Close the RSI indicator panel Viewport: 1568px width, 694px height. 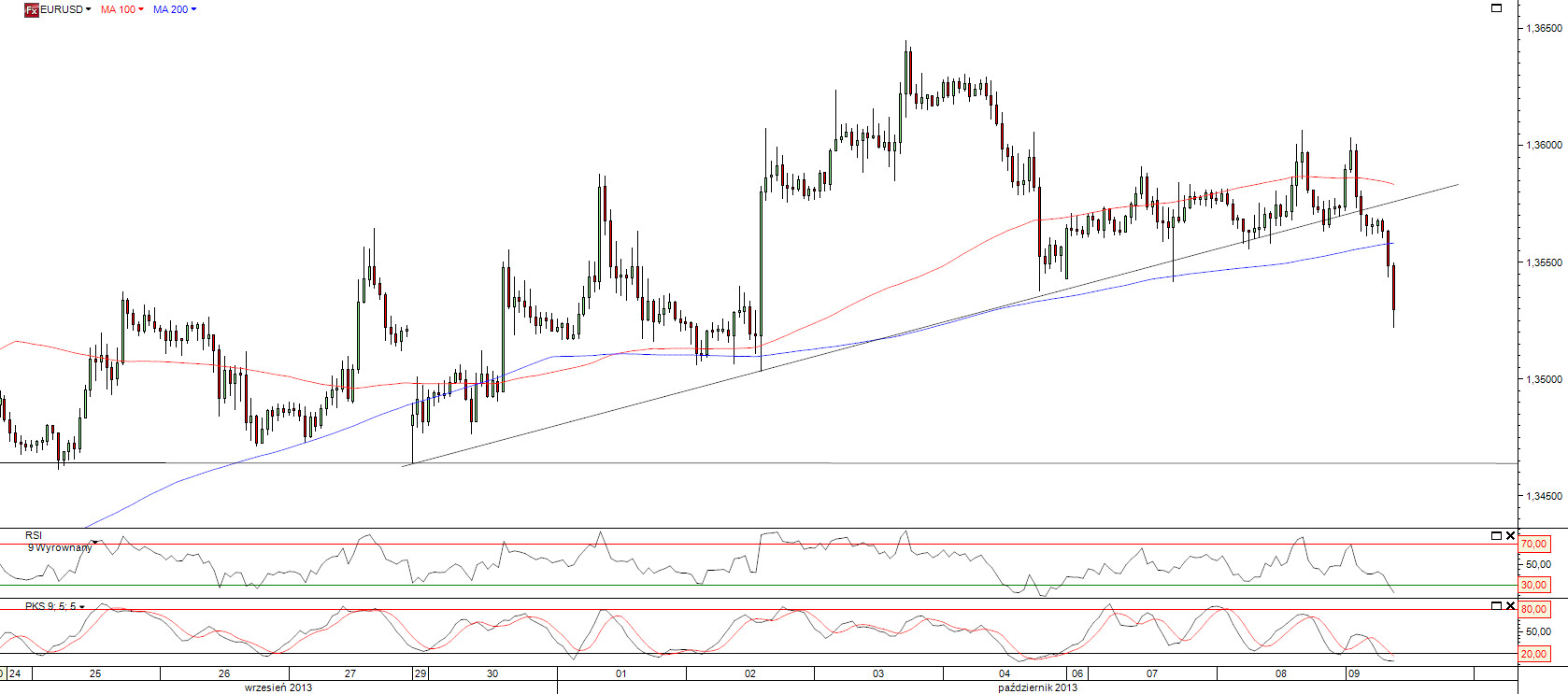coord(1510,535)
